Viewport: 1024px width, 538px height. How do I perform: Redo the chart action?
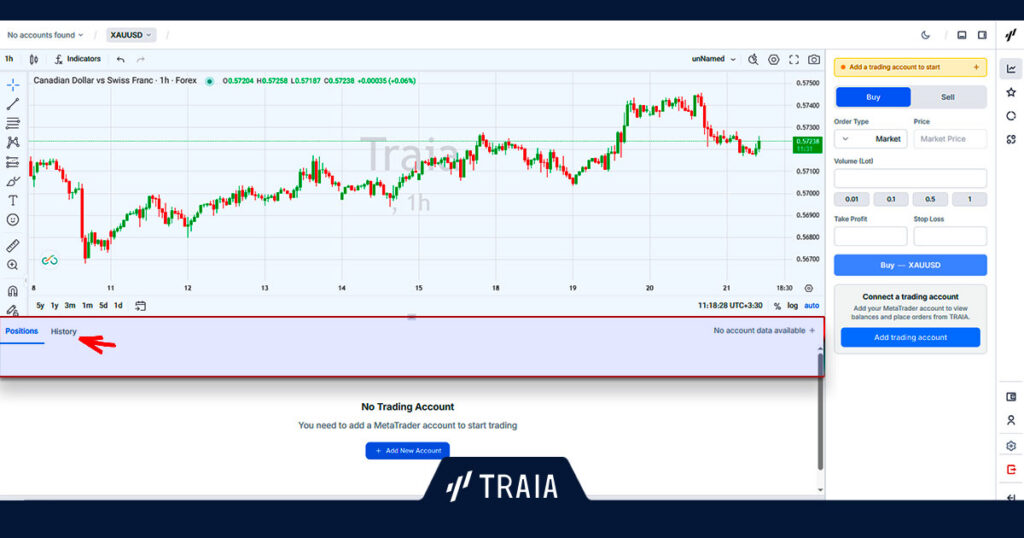pyautogui.click(x=140, y=59)
